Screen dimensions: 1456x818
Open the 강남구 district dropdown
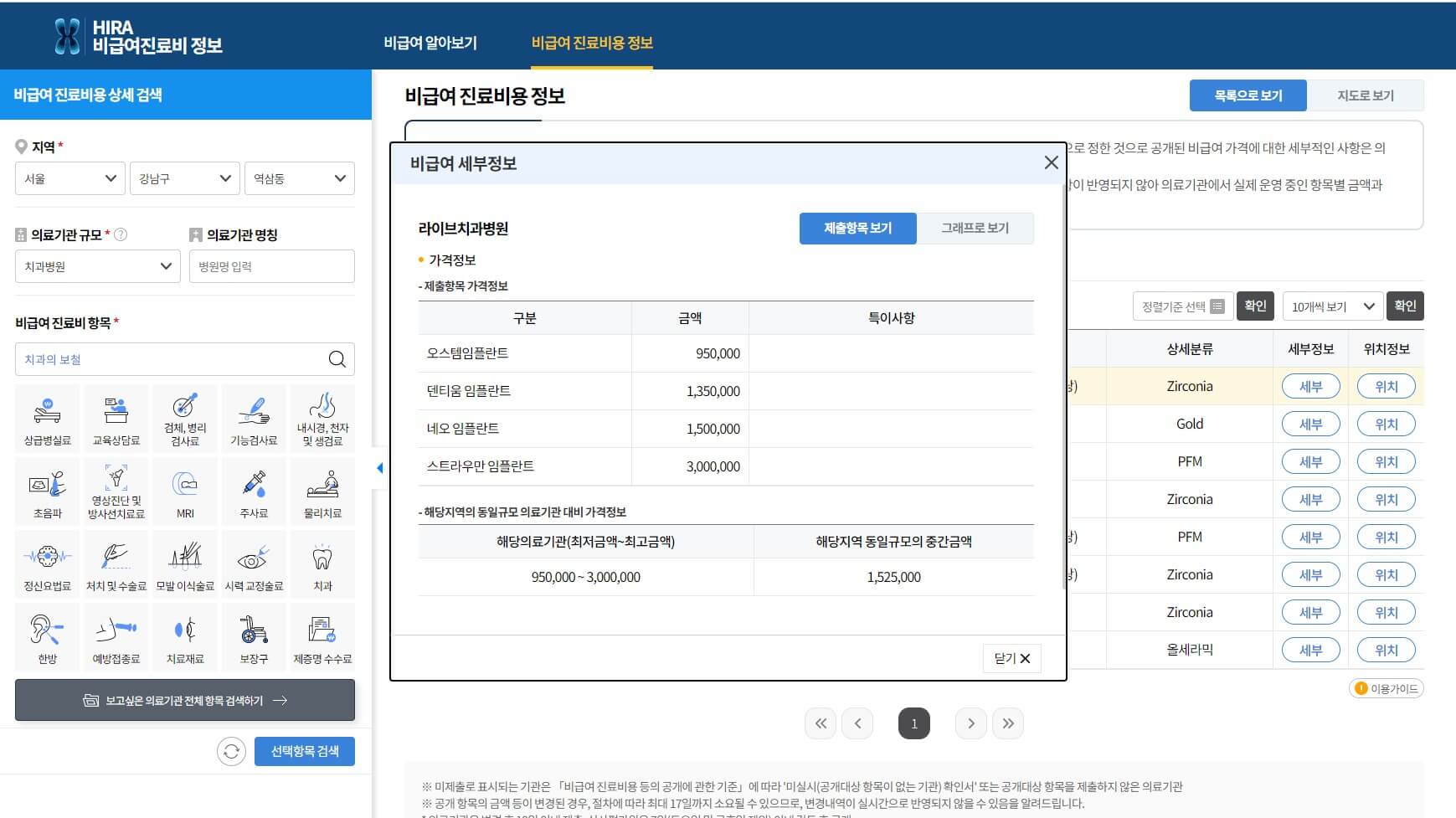(x=185, y=178)
